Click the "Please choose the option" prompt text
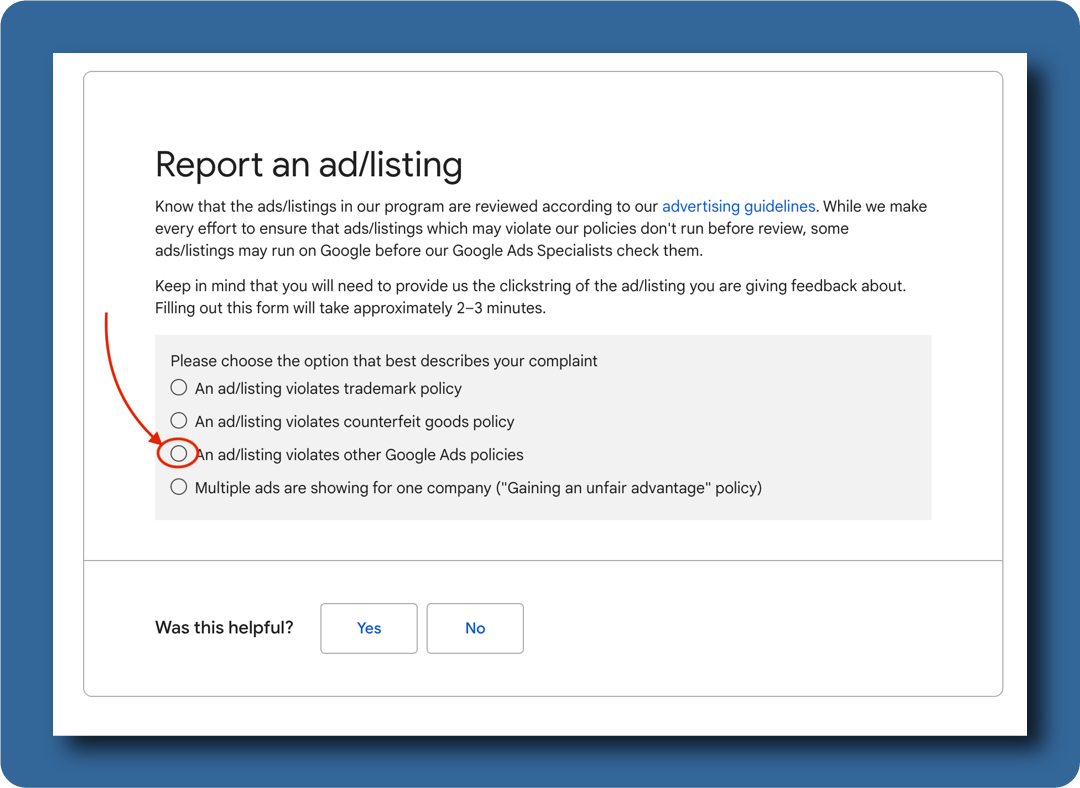This screenshot has height=788, width=1080. [x=383, y=361]
